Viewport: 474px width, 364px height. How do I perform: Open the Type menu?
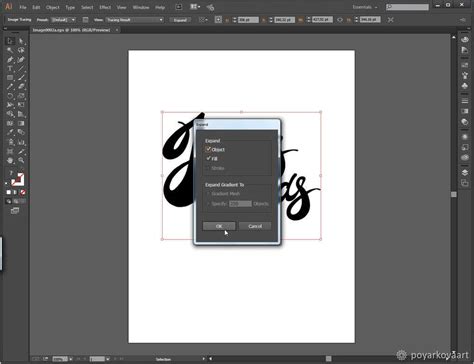70,7
